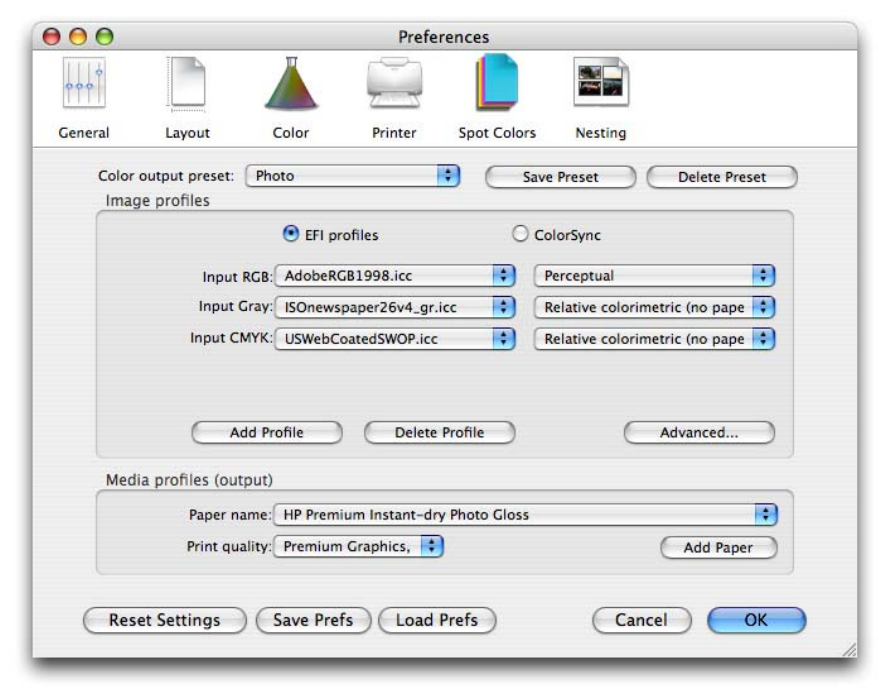Expand the Color output preset dropdown
885x688 pixels.
point(351,176)
